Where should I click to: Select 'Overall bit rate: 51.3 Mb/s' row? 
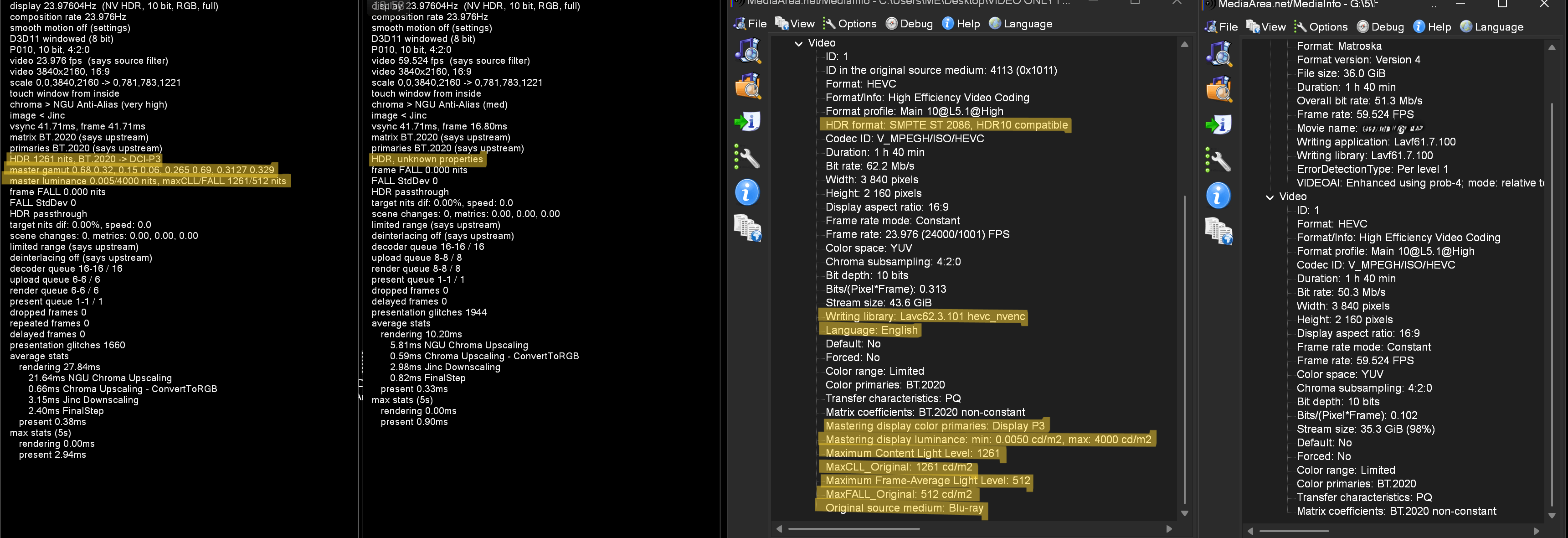(1359, 100)
